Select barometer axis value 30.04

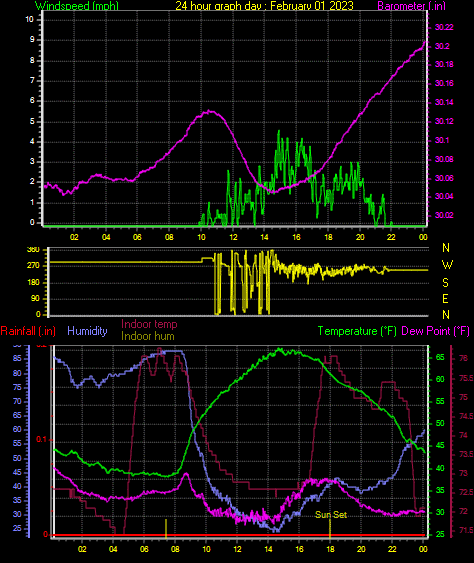coord(444,196)
